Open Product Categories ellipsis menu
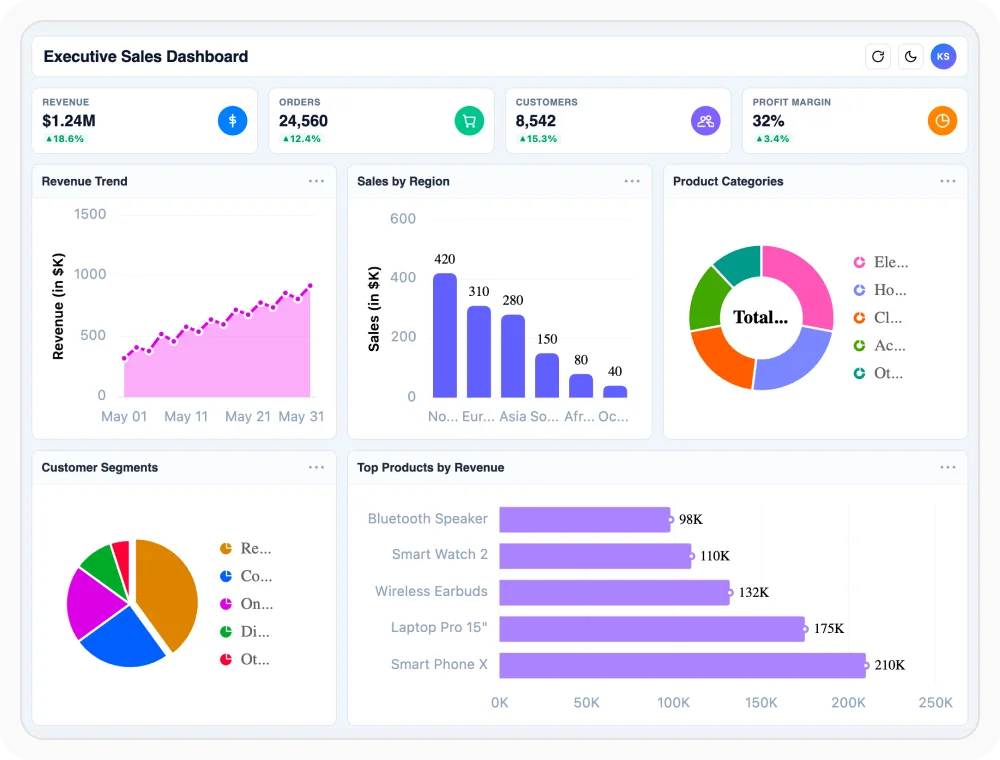The width and height of the screenshot is (1000, 760). click(948, 181)
